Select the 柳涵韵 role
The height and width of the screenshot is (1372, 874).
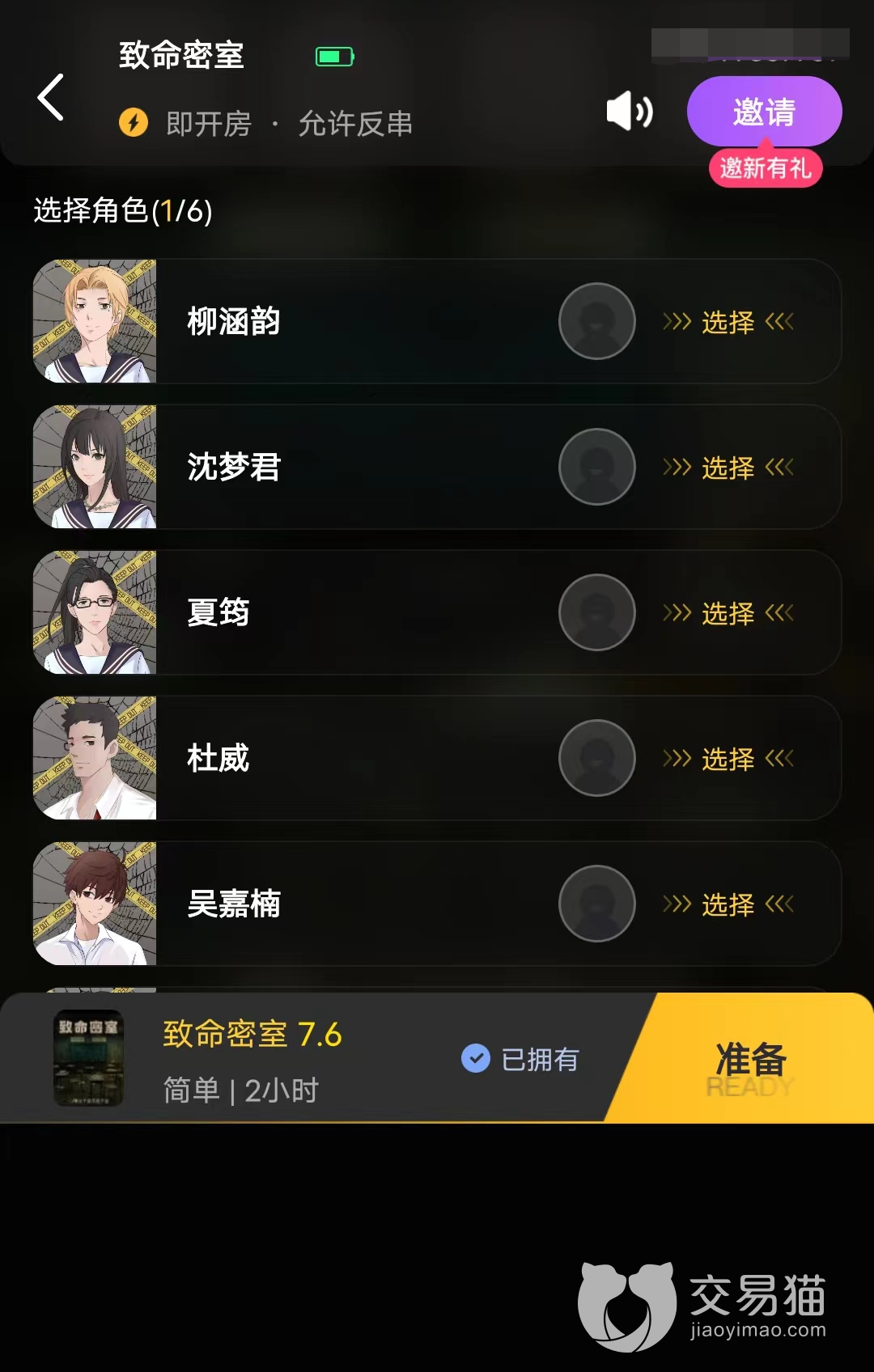pos(728,322)
